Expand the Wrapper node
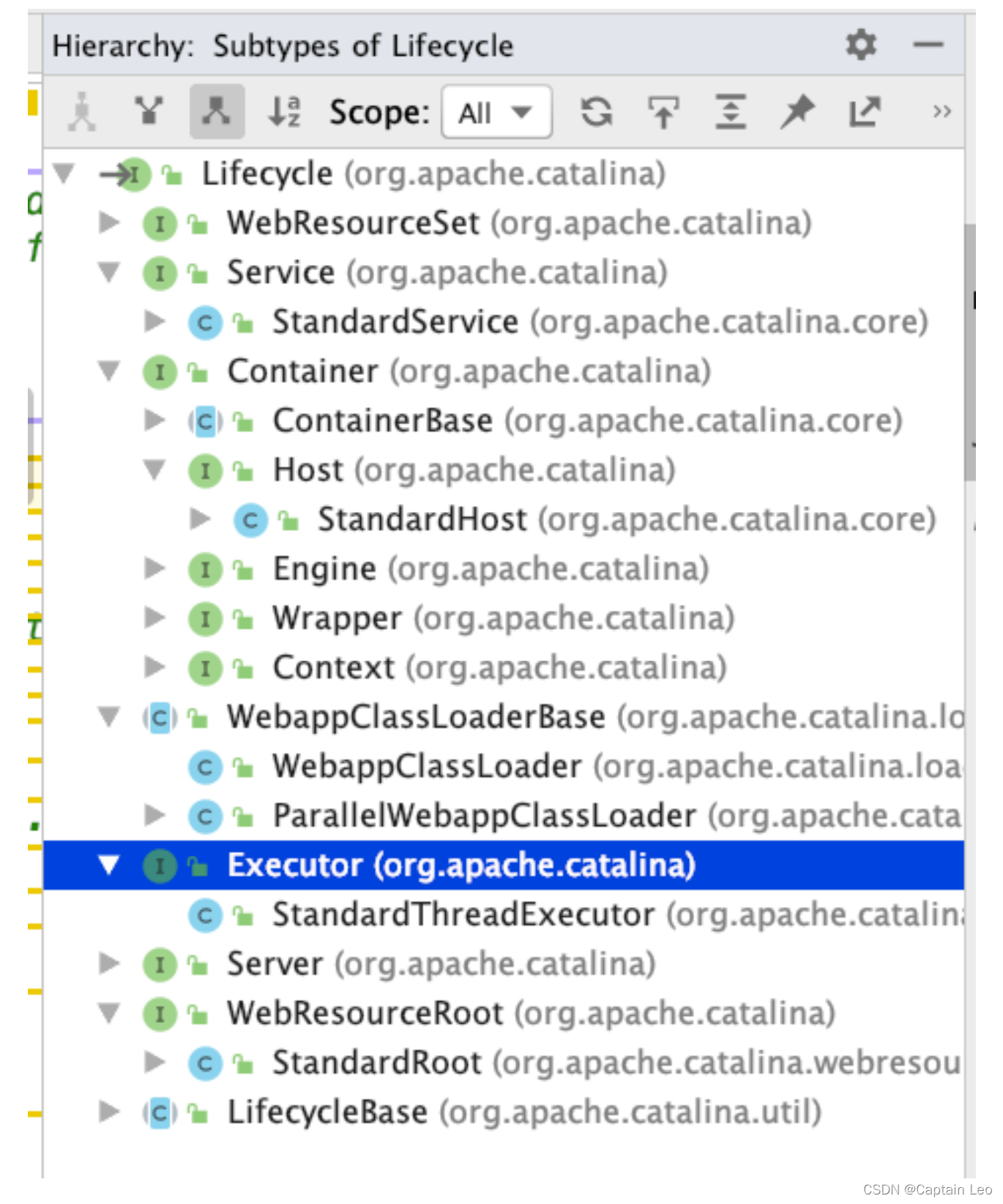Viewport: 1003px width, 1204px height. 154,618
